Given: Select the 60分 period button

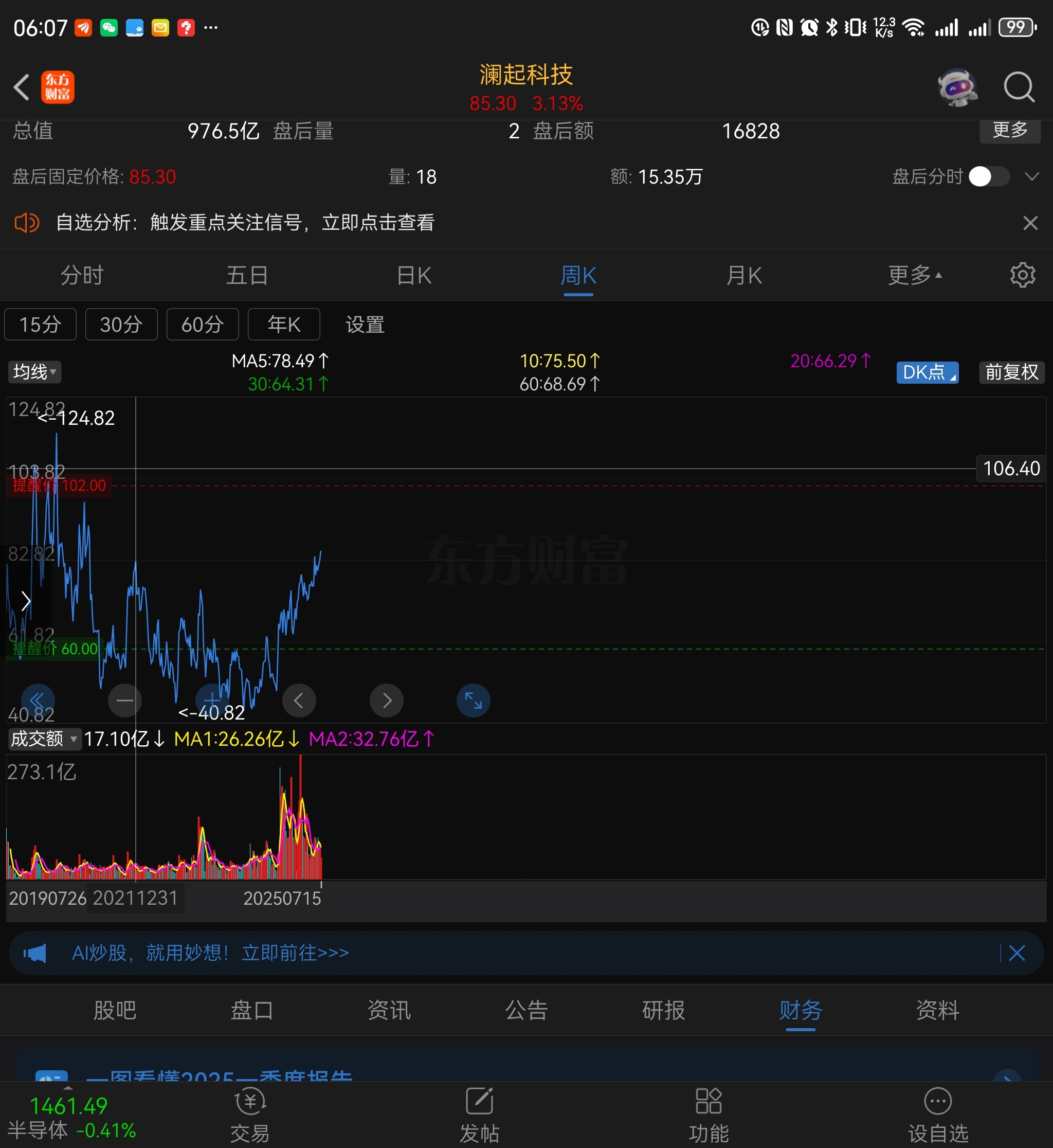Looking at the screenshot, I should click(x=203, y=325).
